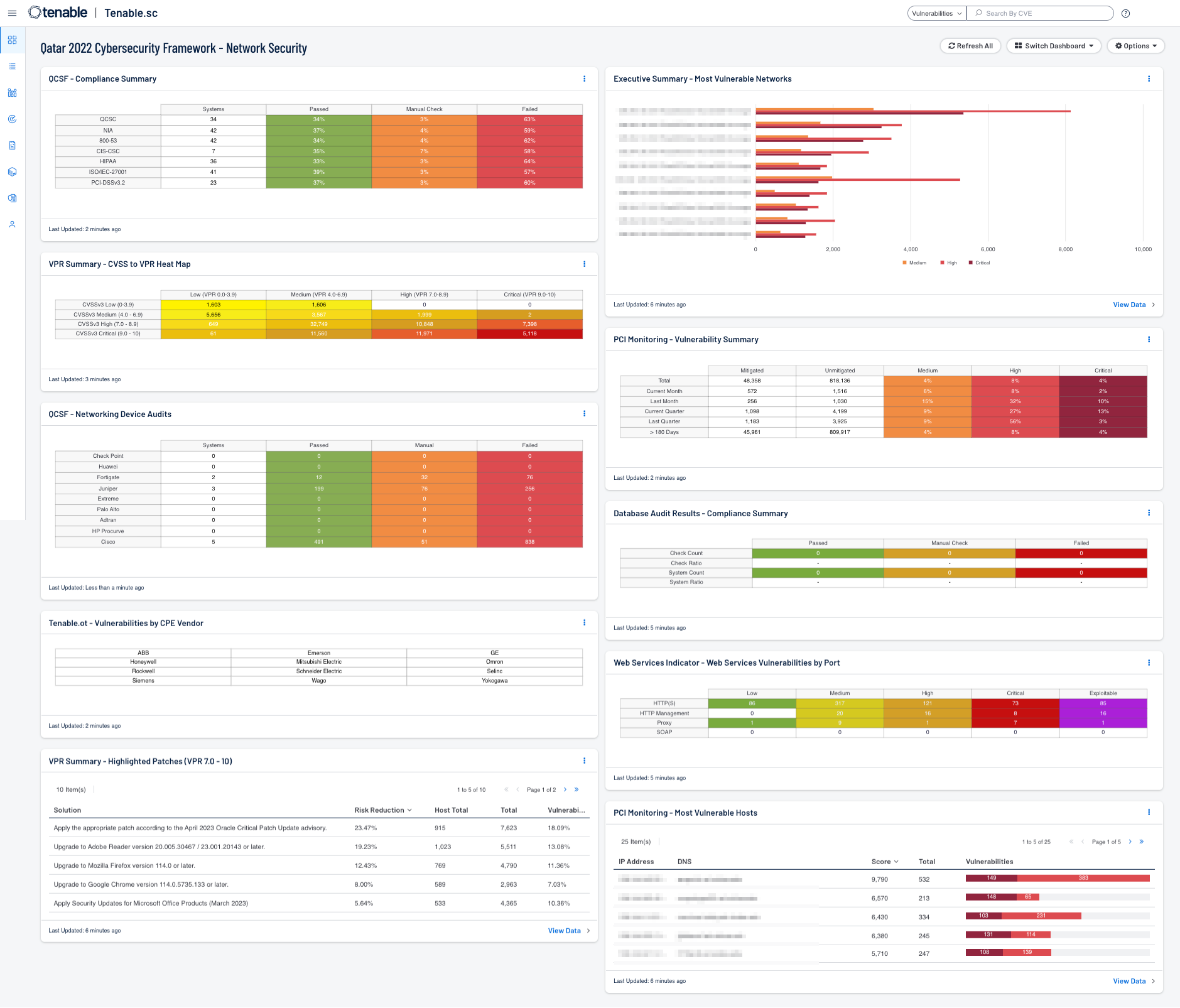This screenshot has width=1180, height=1008.
Task: Select the Mozilla Firefox upgrade row
Action: (x=319, y=866)
